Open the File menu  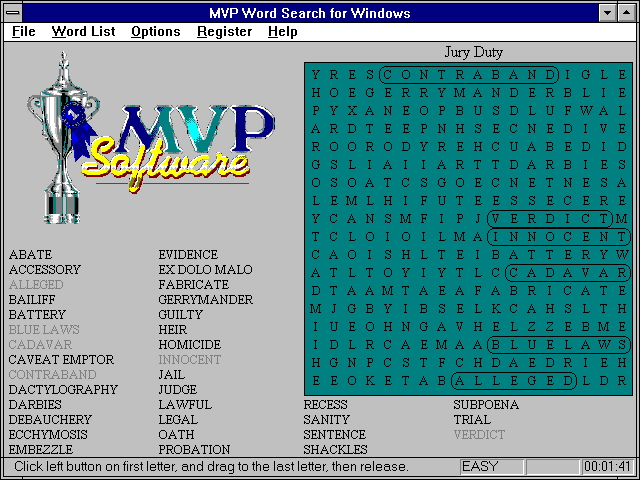click(x=24, y=31)
